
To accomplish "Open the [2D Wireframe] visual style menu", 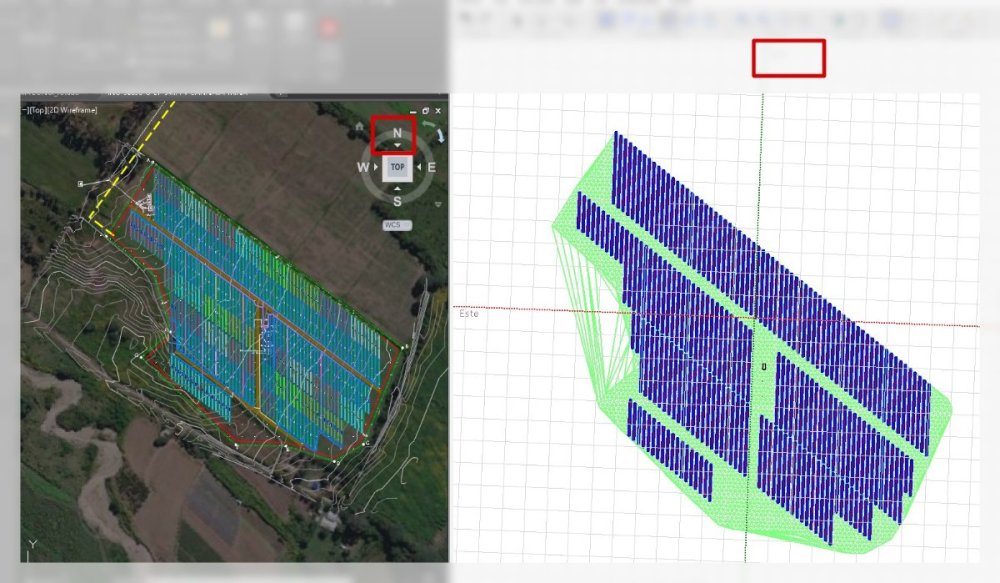I will 74,110.
